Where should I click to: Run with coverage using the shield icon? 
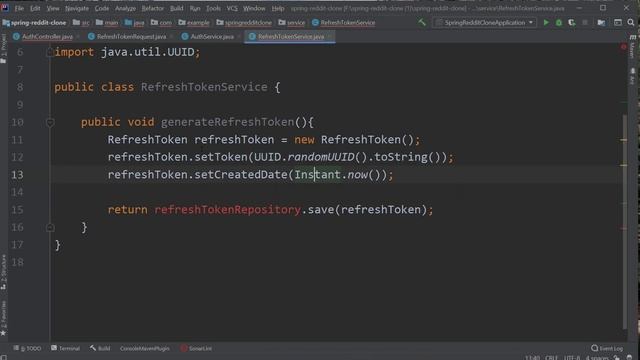coord(572,22)
